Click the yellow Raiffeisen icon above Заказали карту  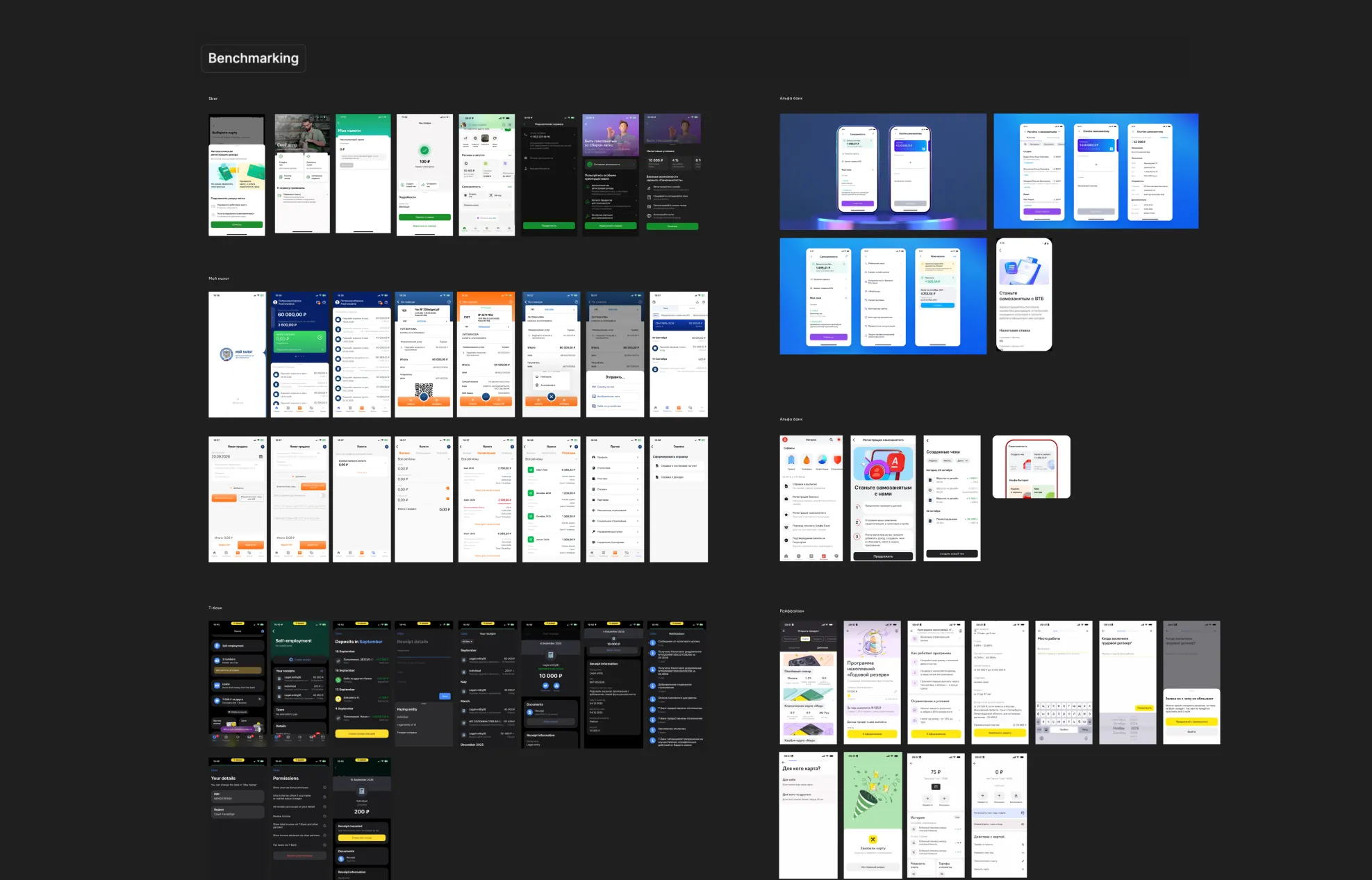click(x=873, y=839)
